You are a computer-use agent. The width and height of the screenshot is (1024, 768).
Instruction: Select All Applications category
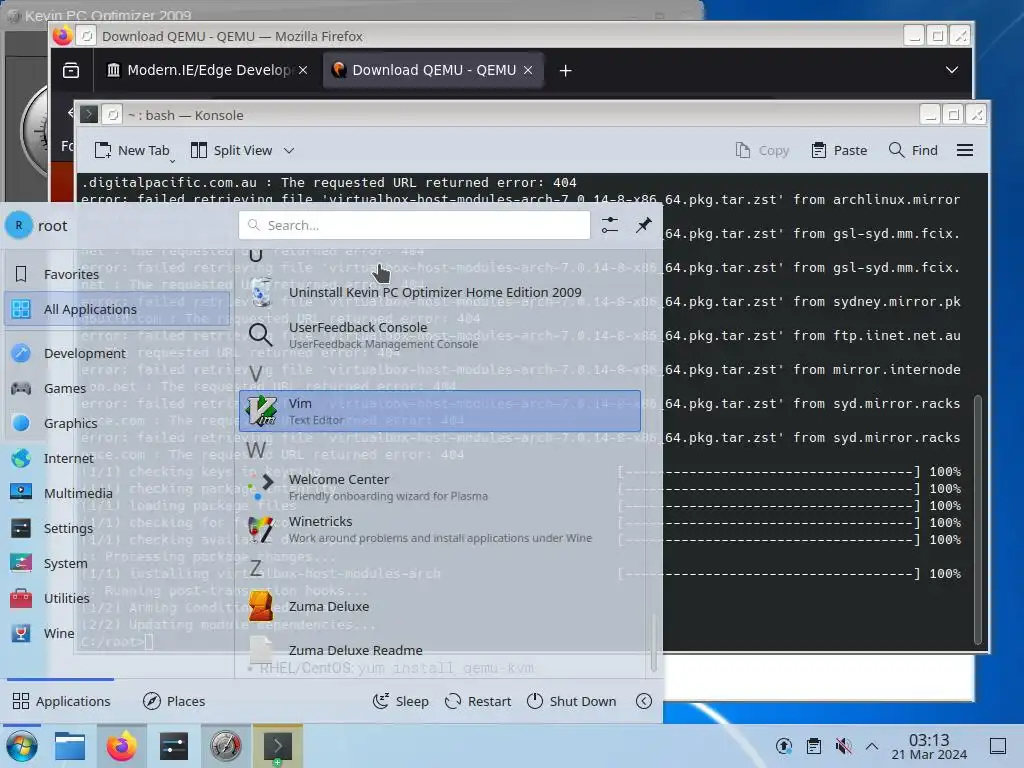point(118,309)
